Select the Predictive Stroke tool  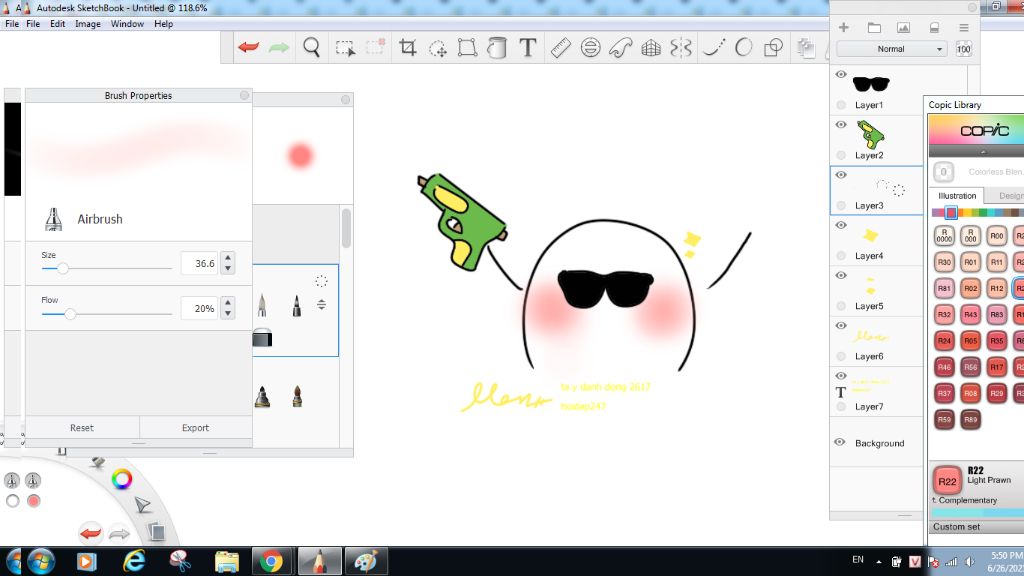[x=743, y=48]
